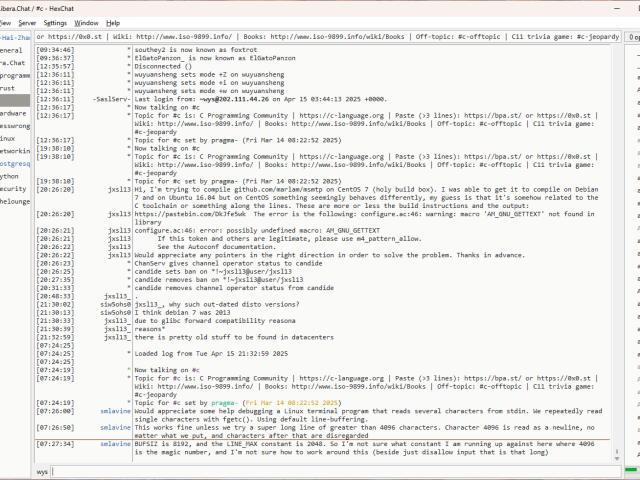Switch to the python channel
The height and width of the screenshot is (480, 640).
pyautogui.click(x=10, y=176)
